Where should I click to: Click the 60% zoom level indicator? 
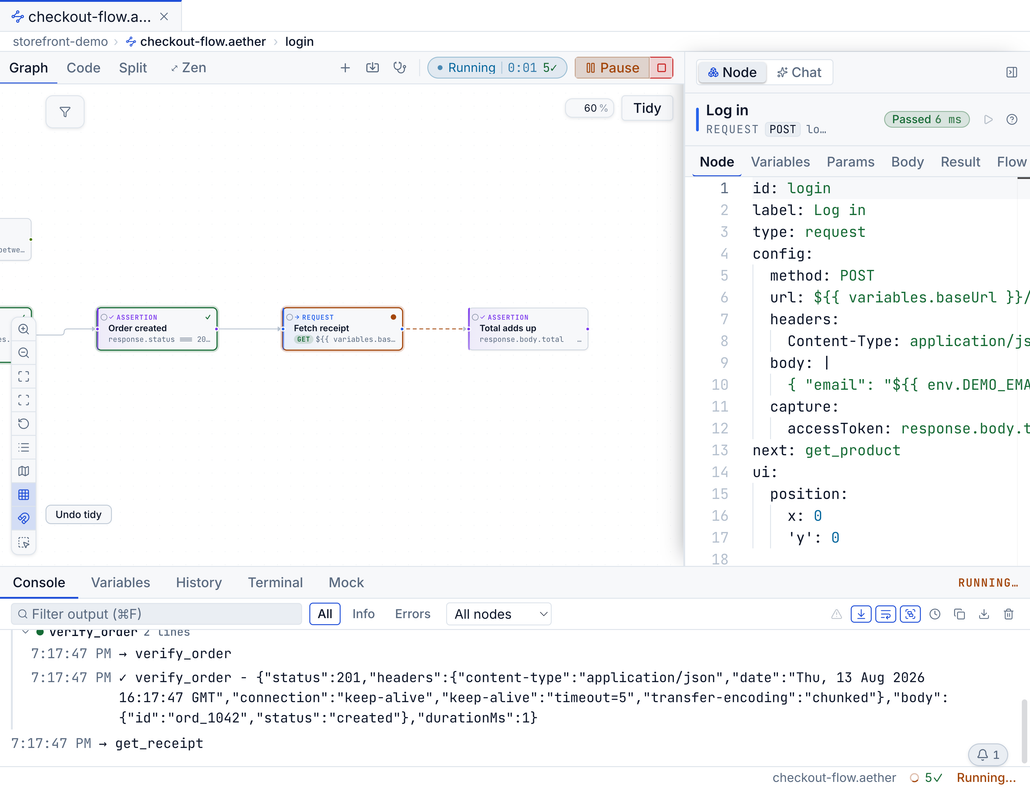pyautogui.click(x=590, y=108)
